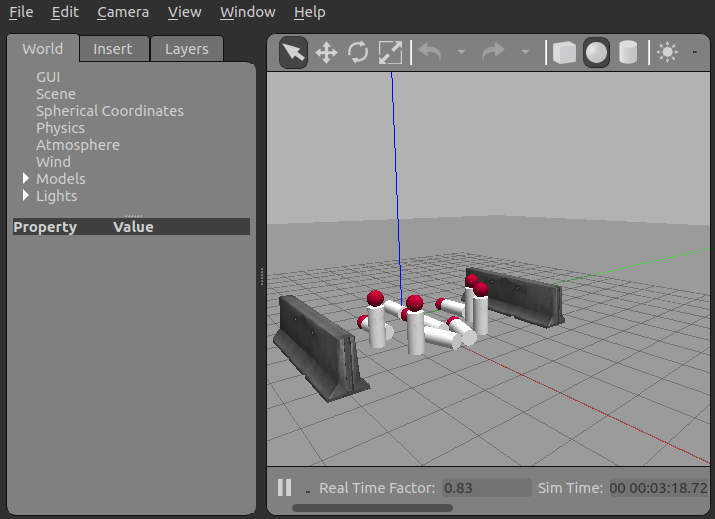Activate the scale mode tool
The height and width of the screenshot is (519, 715).
[x=391, y=52]
